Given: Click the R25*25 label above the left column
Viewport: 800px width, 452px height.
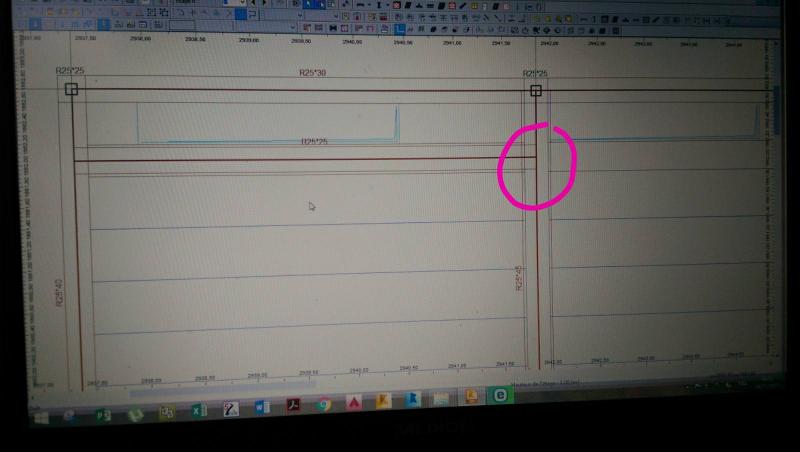Looking at the screenshot, I should click(x=70, y=70).
